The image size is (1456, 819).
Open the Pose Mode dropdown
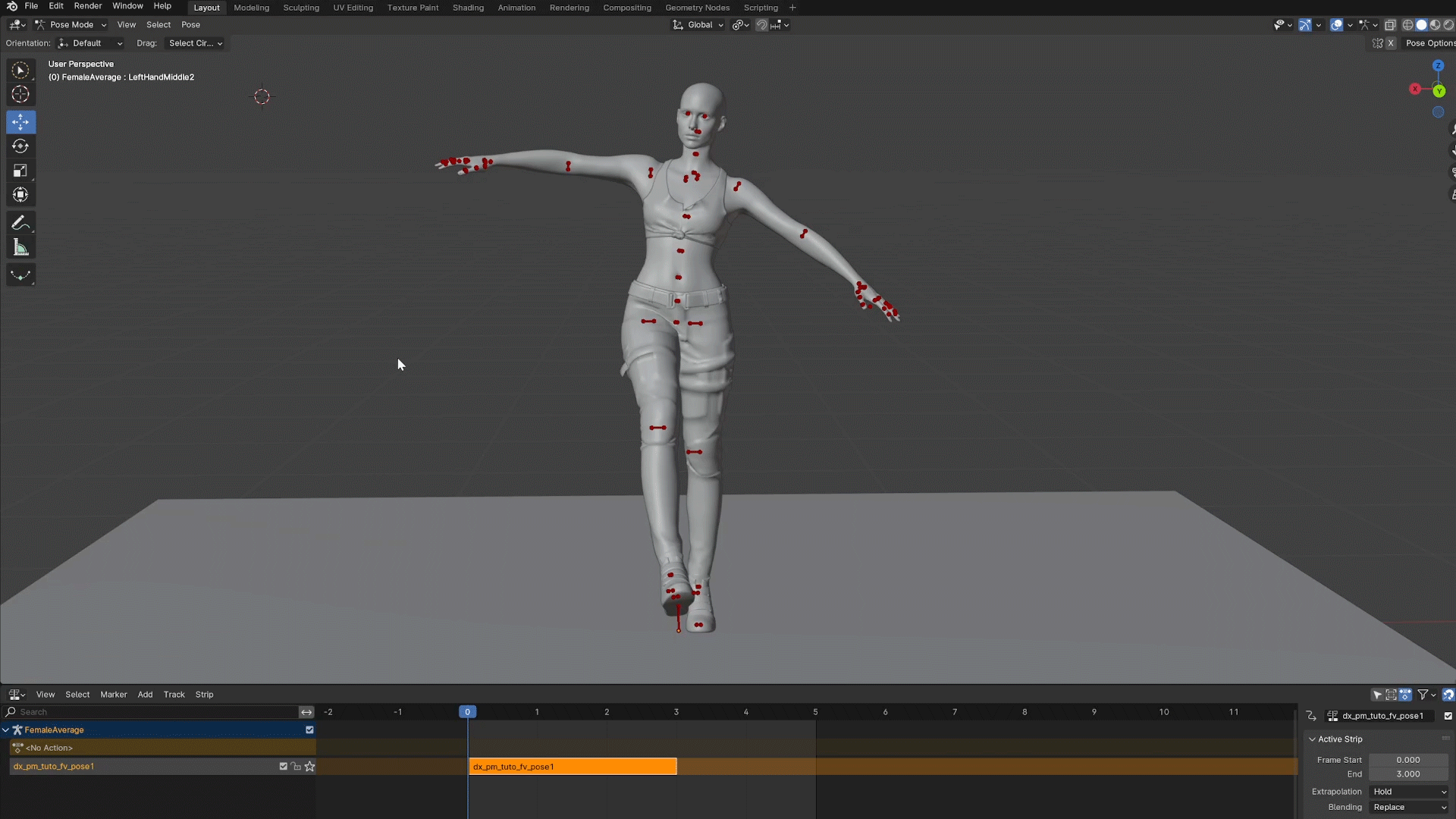[71, 25]
